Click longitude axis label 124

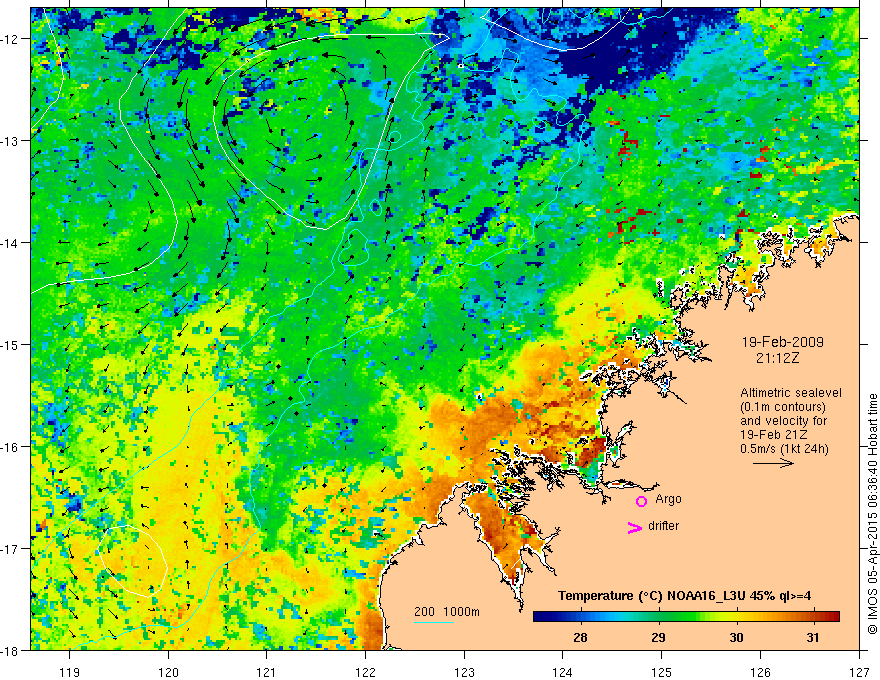coord(563,672)
